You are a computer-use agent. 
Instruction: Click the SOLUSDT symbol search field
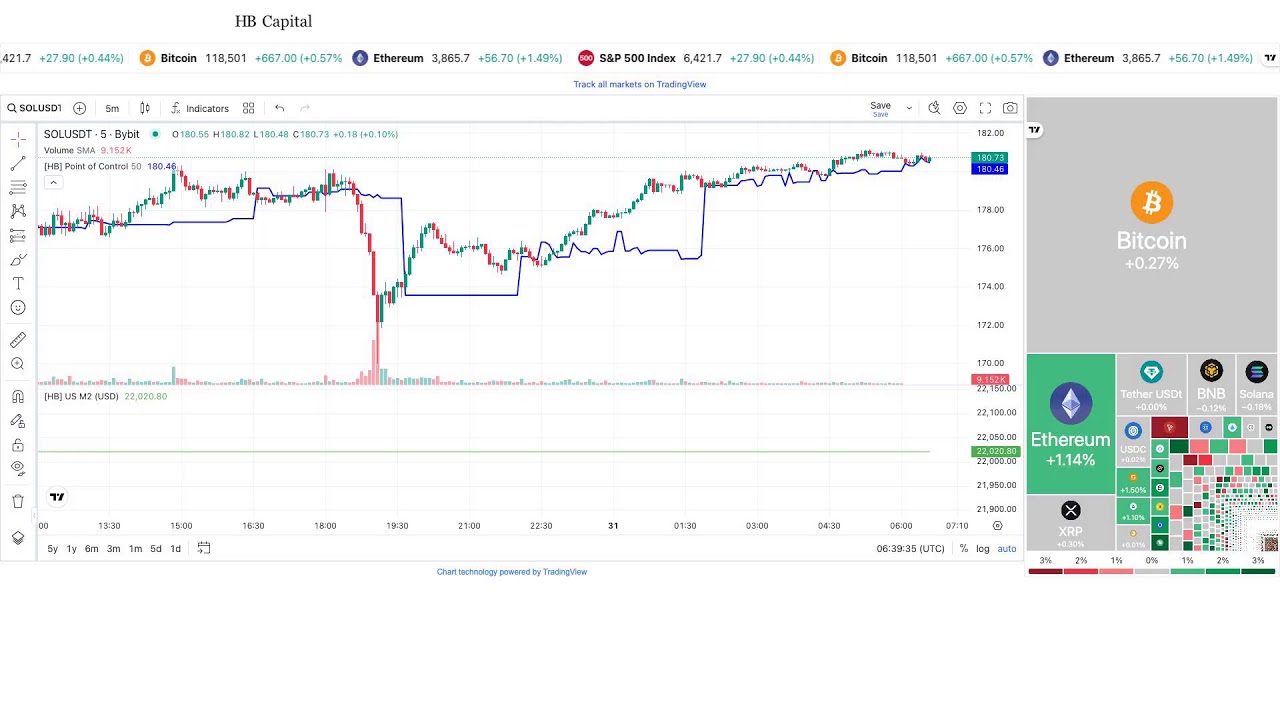coord(34,108)
